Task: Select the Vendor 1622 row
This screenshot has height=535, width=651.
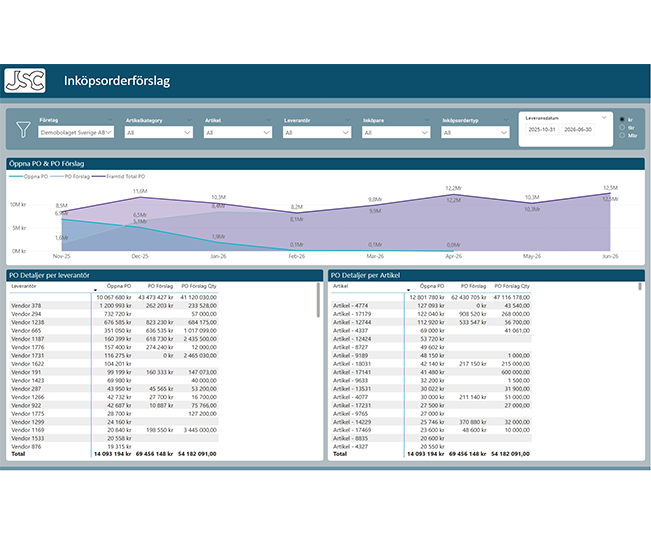Action: pyautogui.click(x=114, y=364)
